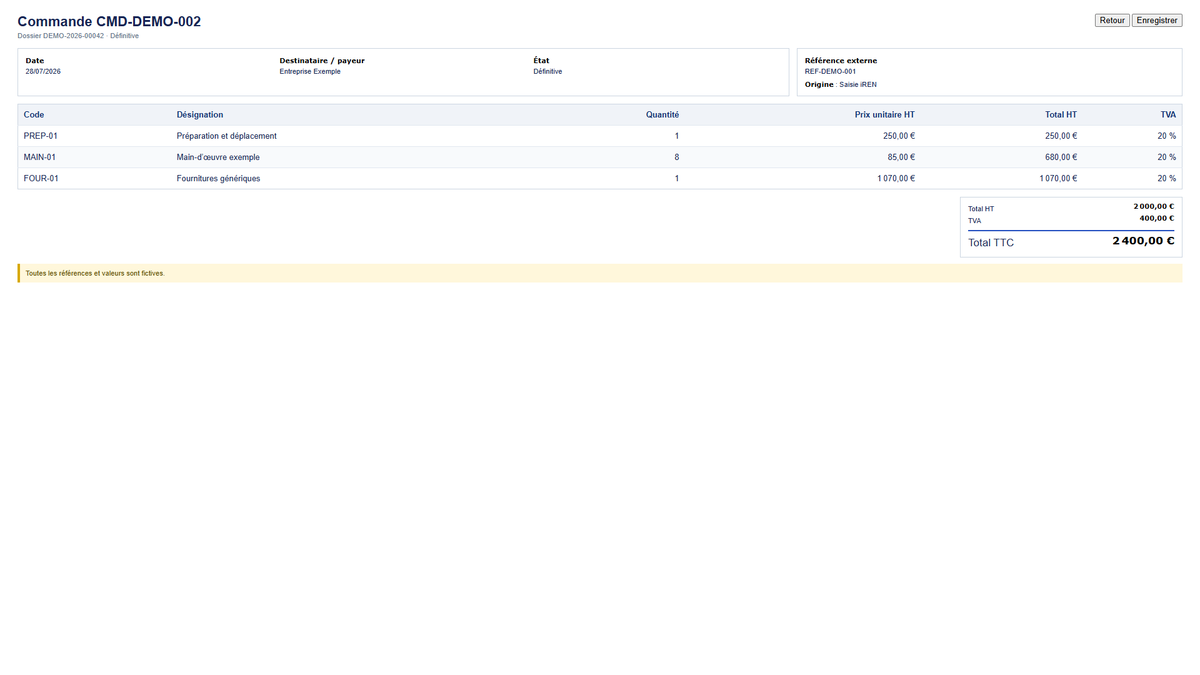Click the Quantité column header

[x=662, y=115]
